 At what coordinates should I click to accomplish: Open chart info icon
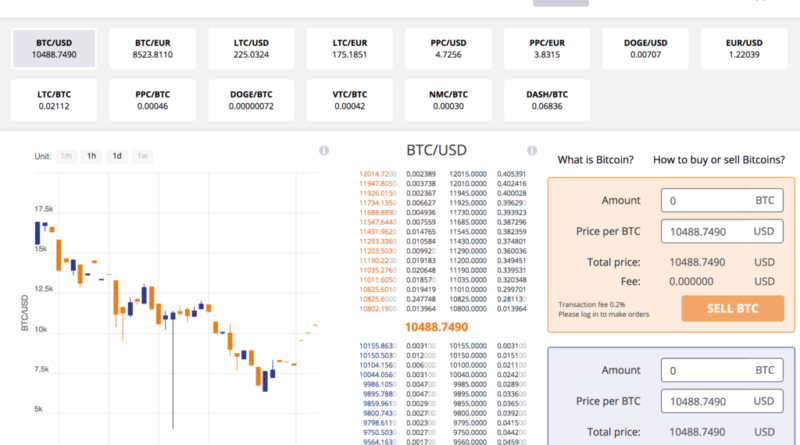pos(324,150)
